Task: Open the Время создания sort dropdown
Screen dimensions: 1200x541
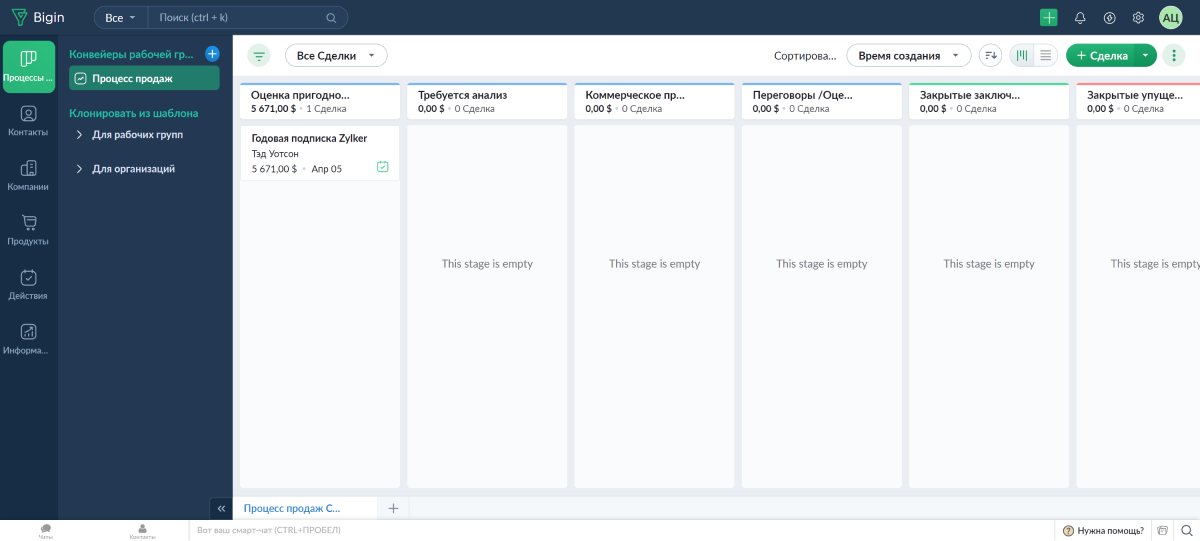Action: [x=908, y=56]
